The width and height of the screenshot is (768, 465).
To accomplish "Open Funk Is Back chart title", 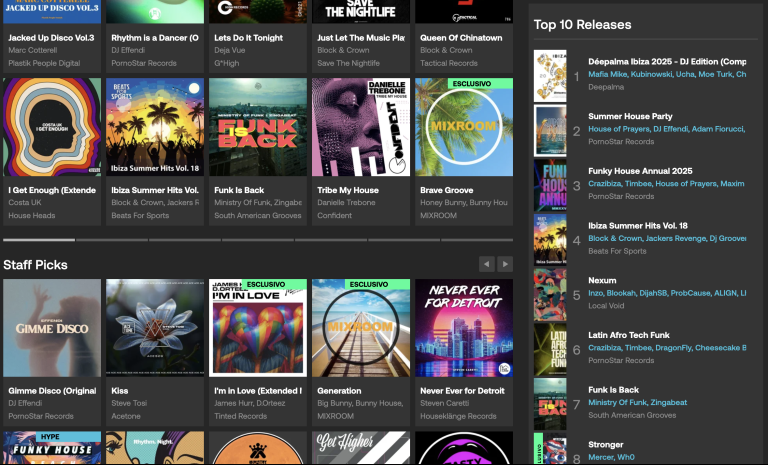I will point(613,390).
